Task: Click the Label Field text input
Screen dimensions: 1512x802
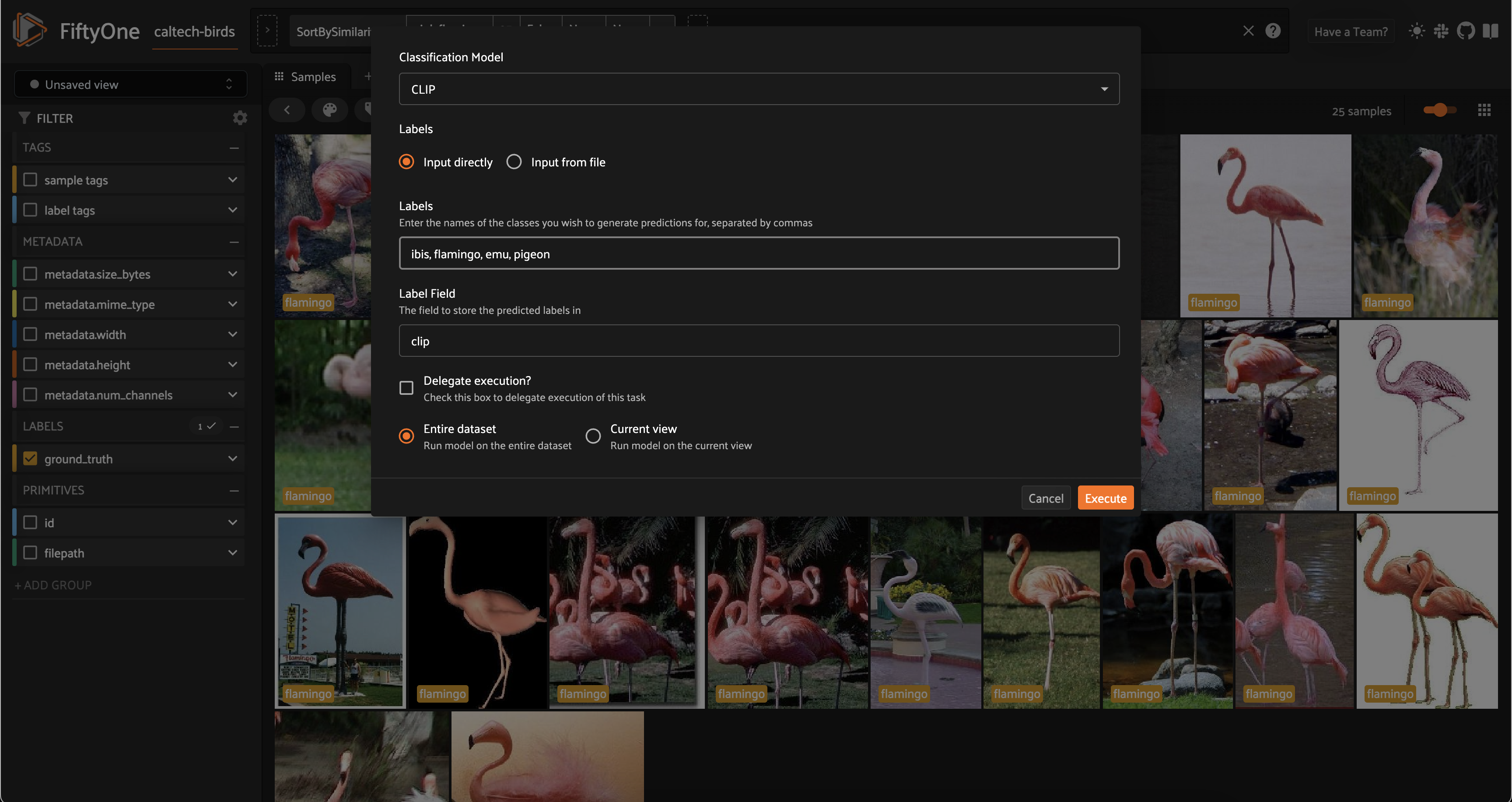Action: click(x=758, y=341)
